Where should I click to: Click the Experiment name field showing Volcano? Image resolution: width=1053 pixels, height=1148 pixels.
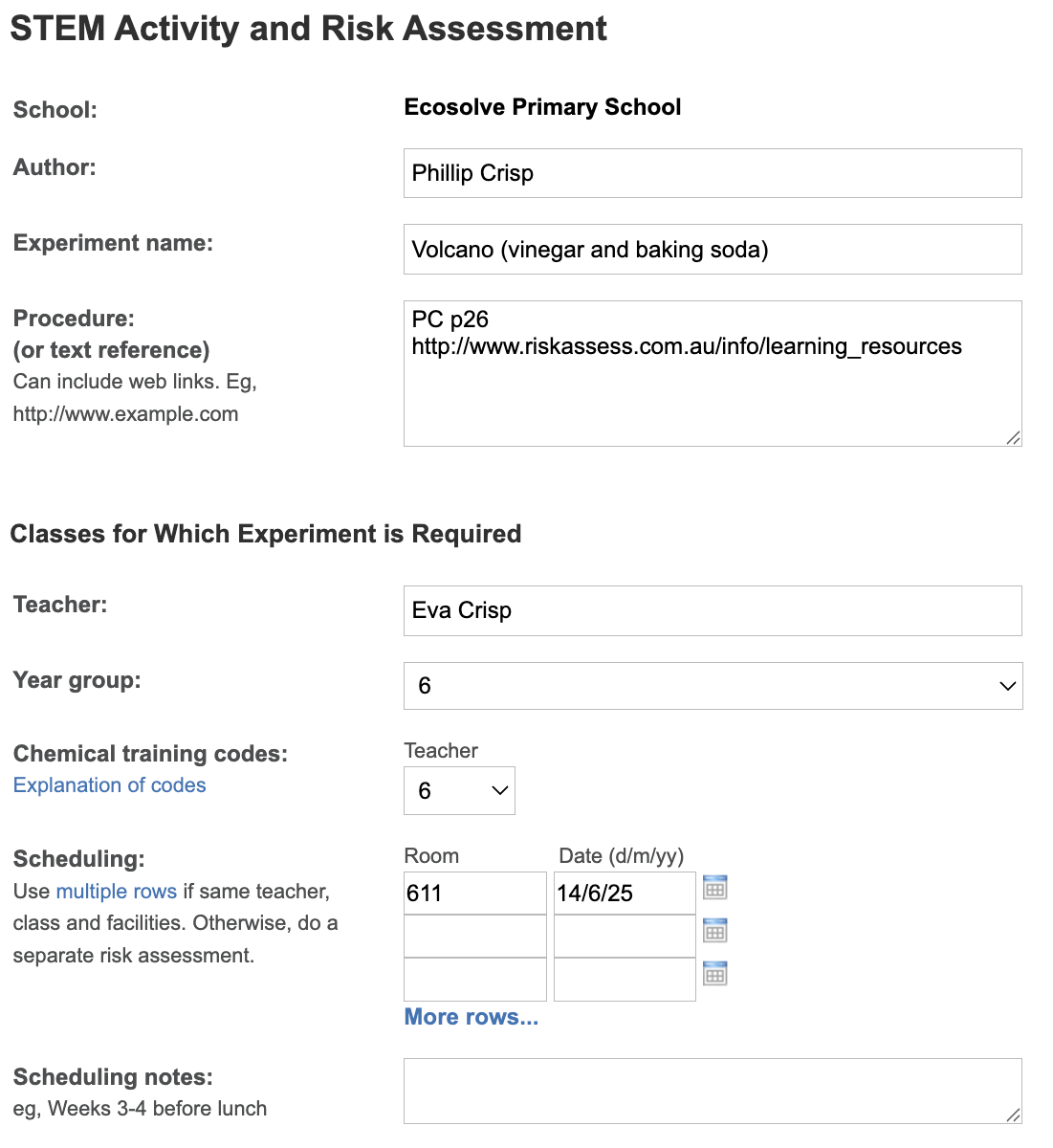point(713,249)
